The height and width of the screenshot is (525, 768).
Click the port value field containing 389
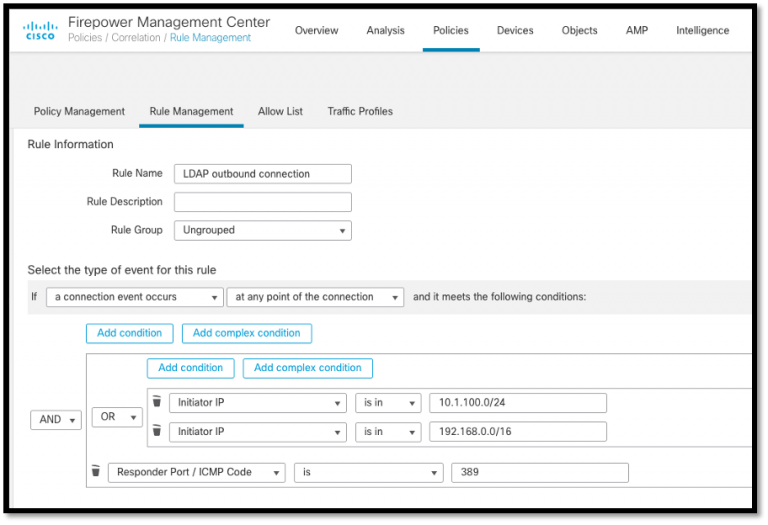[x=539, y=472]
